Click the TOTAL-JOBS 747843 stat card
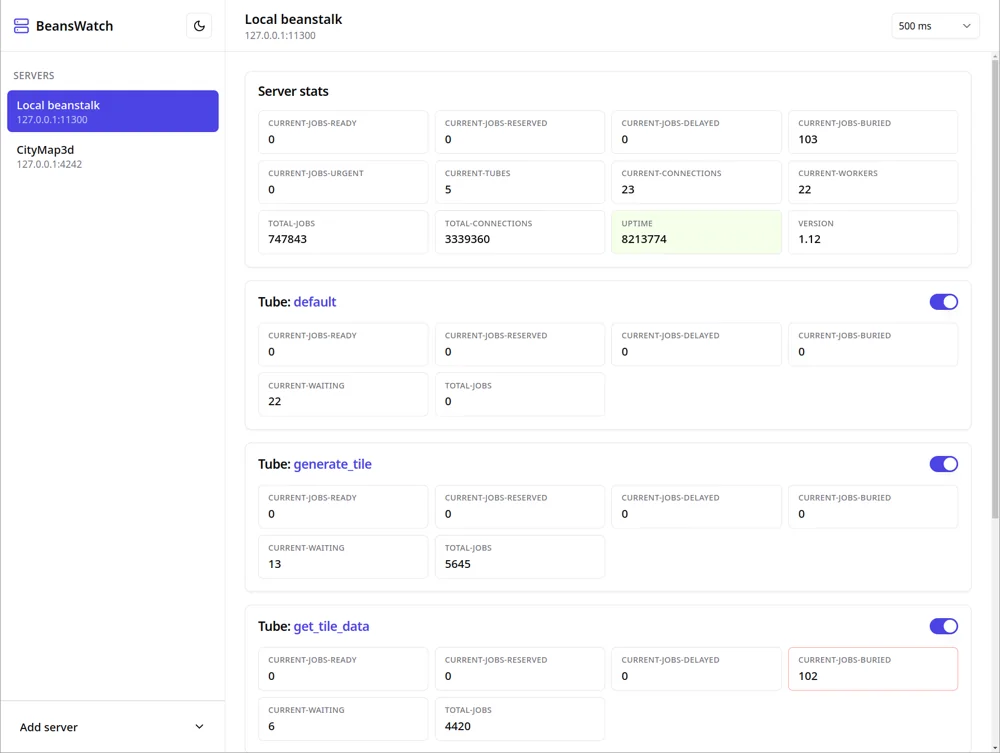 [343, 232]
